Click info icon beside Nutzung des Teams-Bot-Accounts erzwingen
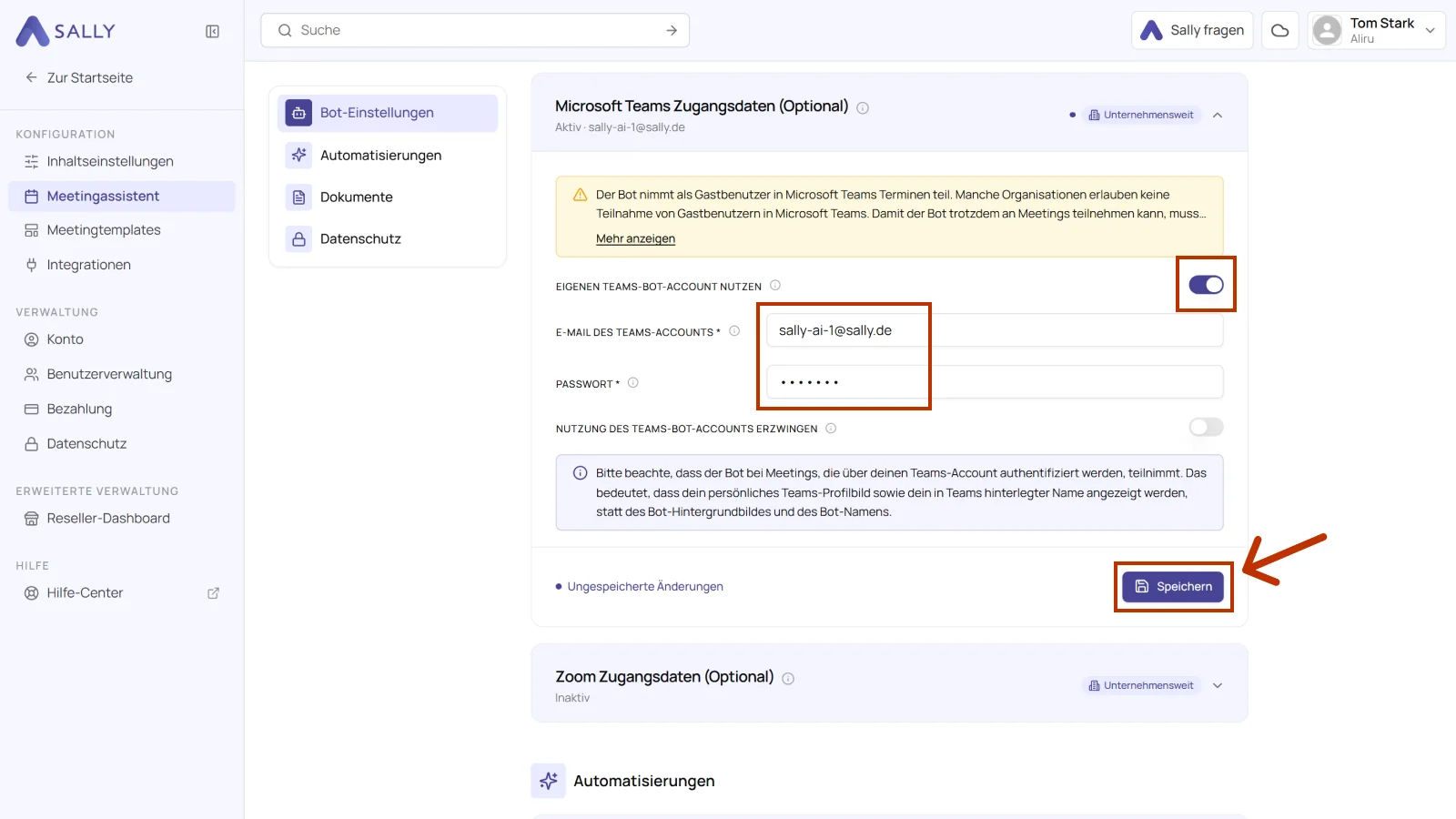 831,428
